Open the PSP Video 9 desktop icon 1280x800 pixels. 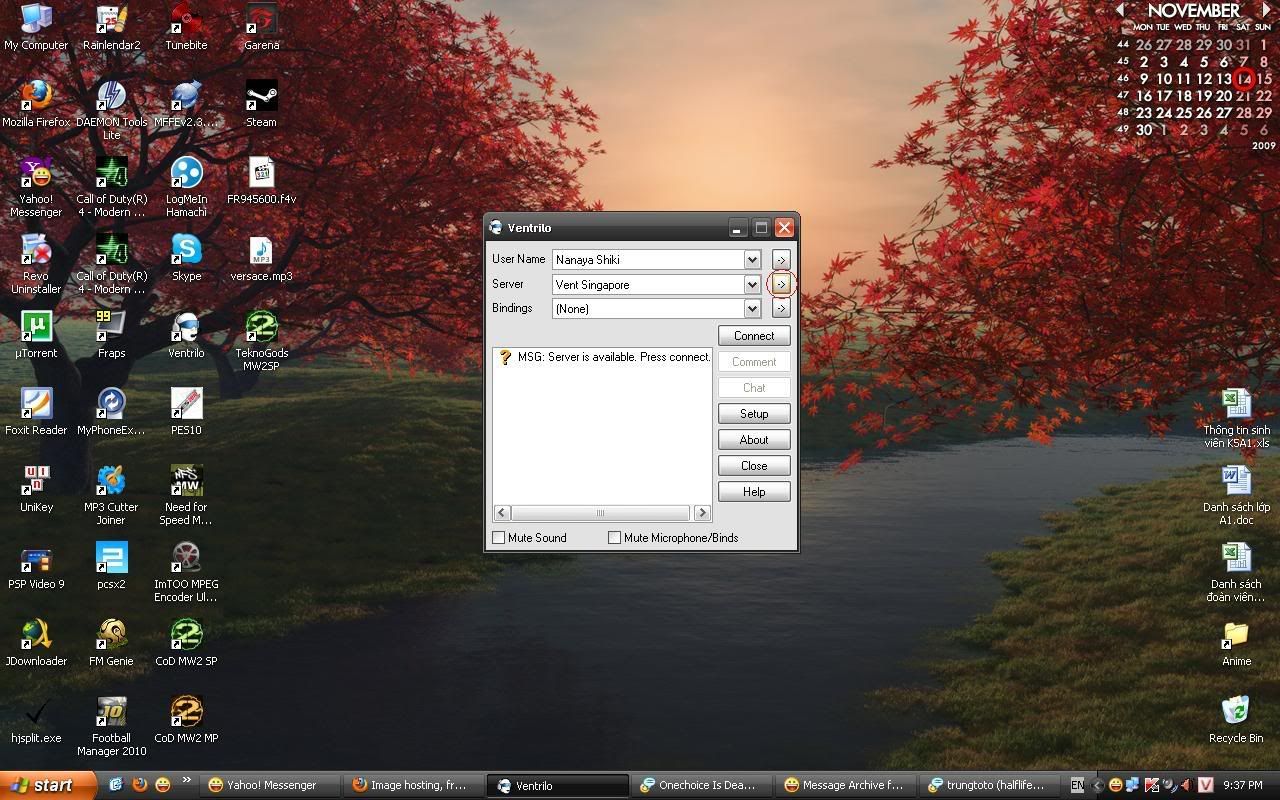click(x=36, y=566)
